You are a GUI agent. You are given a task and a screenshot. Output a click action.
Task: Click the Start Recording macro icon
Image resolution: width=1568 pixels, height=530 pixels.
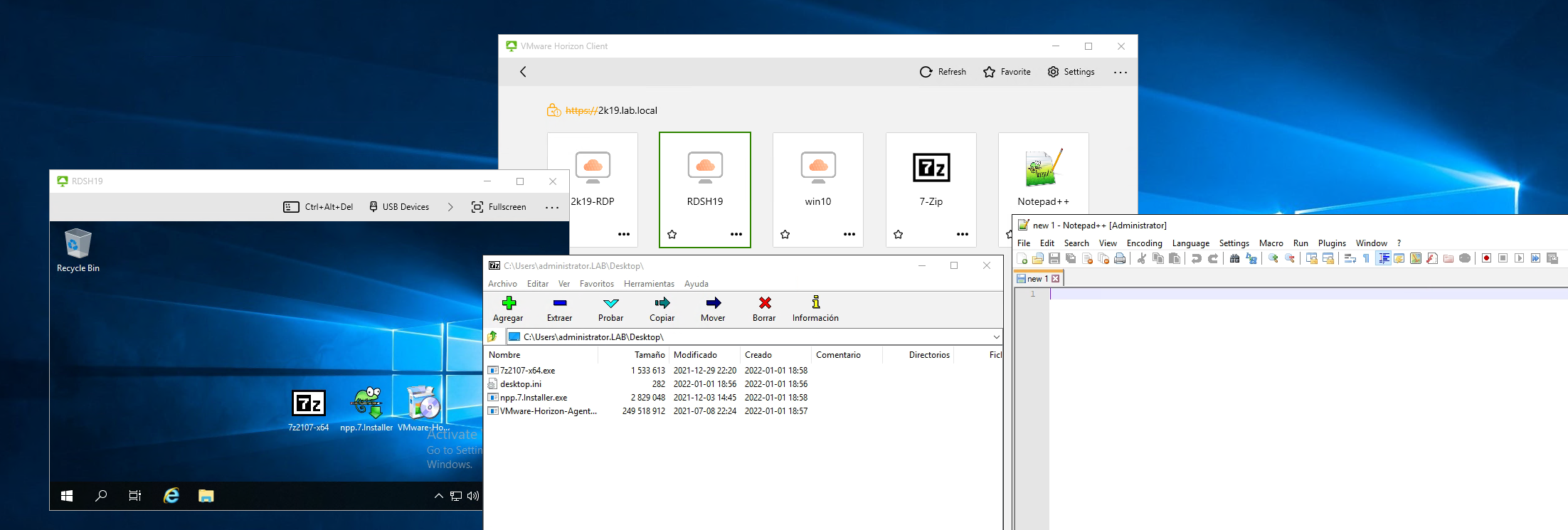coord(1486,258)
